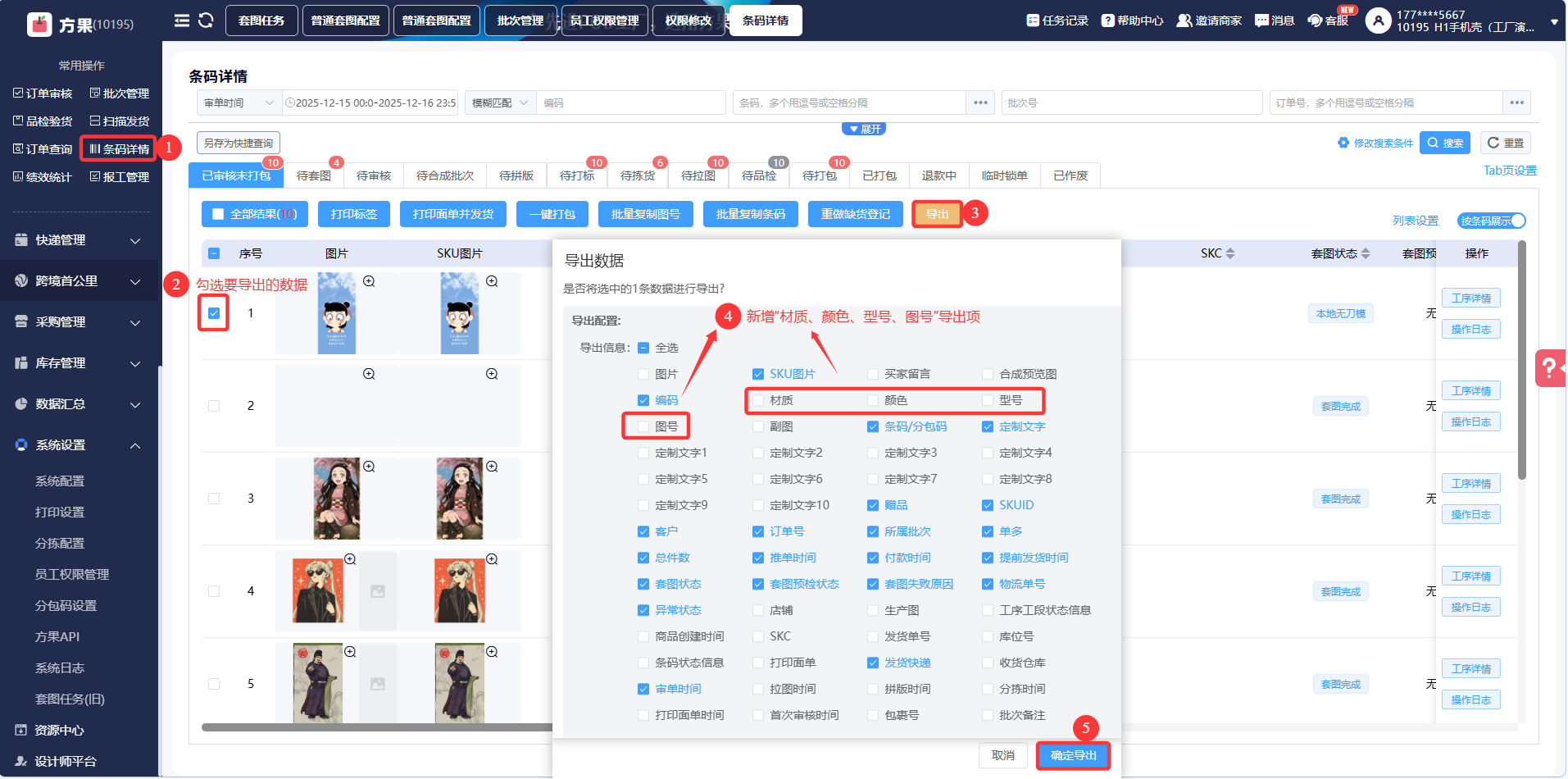Expand search filters with 展开 button
This screenshot has height=779, width=1568.
[x=864, y=129]
